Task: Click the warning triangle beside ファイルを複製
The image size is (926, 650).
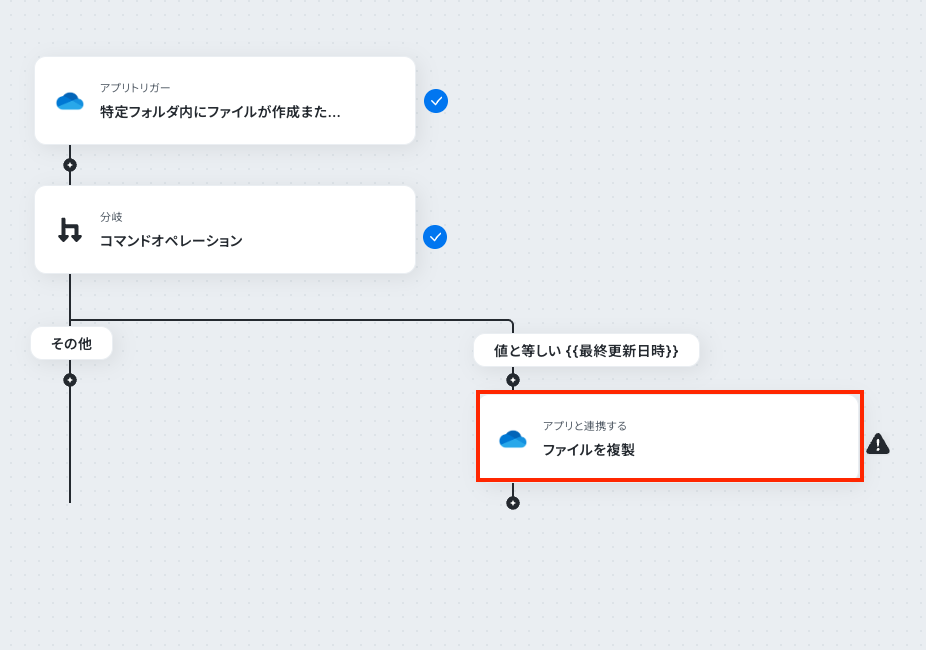Action: click(x=878, y=443)
